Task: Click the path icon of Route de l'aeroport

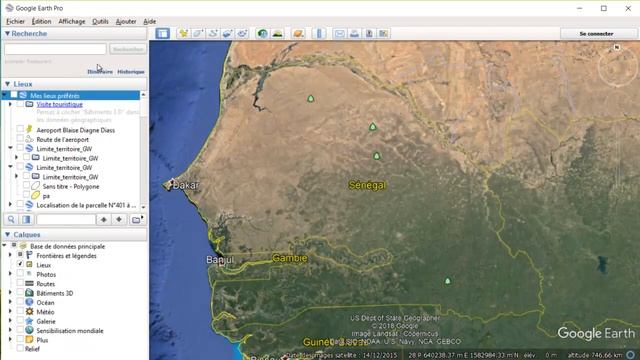Action: (x=29, y=139)
